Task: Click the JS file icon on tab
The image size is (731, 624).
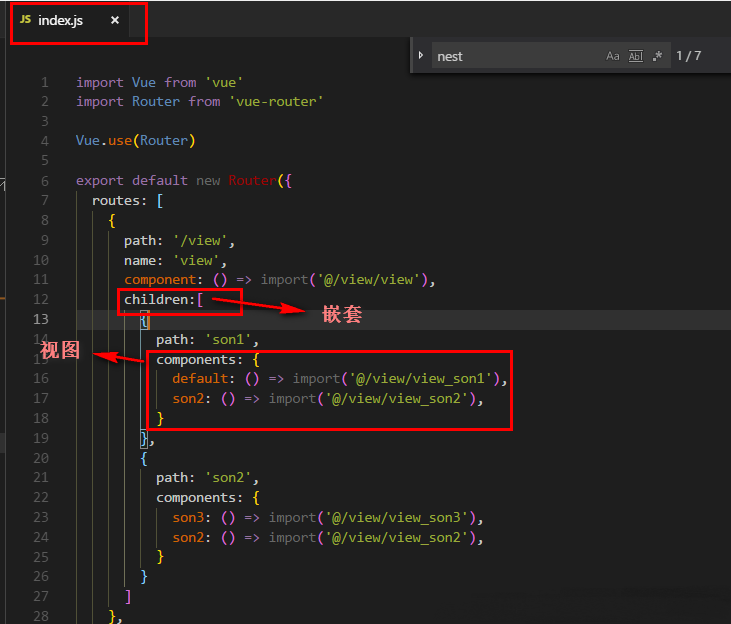Action: 26,20
